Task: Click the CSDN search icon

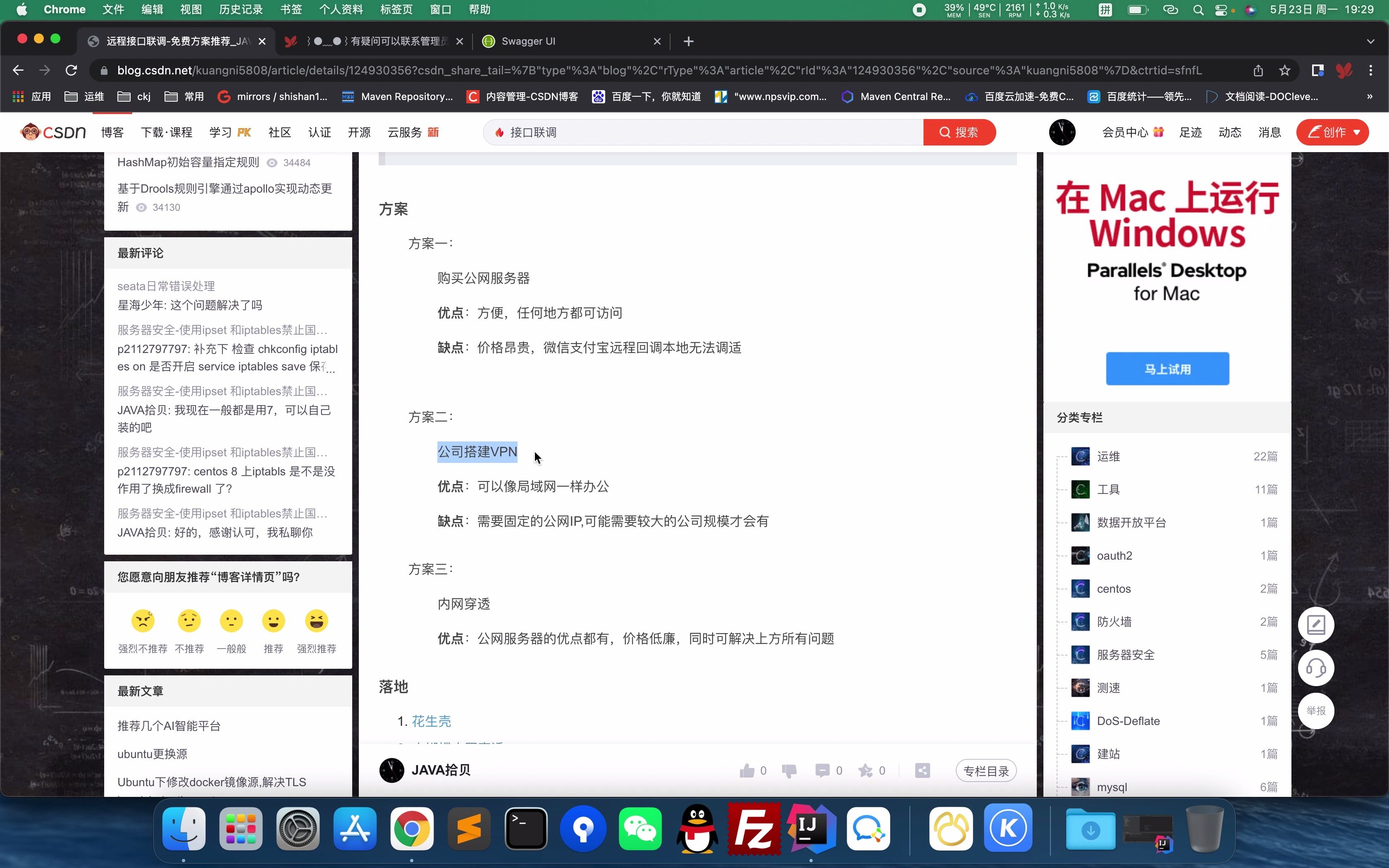Action: tap(942, 132)
